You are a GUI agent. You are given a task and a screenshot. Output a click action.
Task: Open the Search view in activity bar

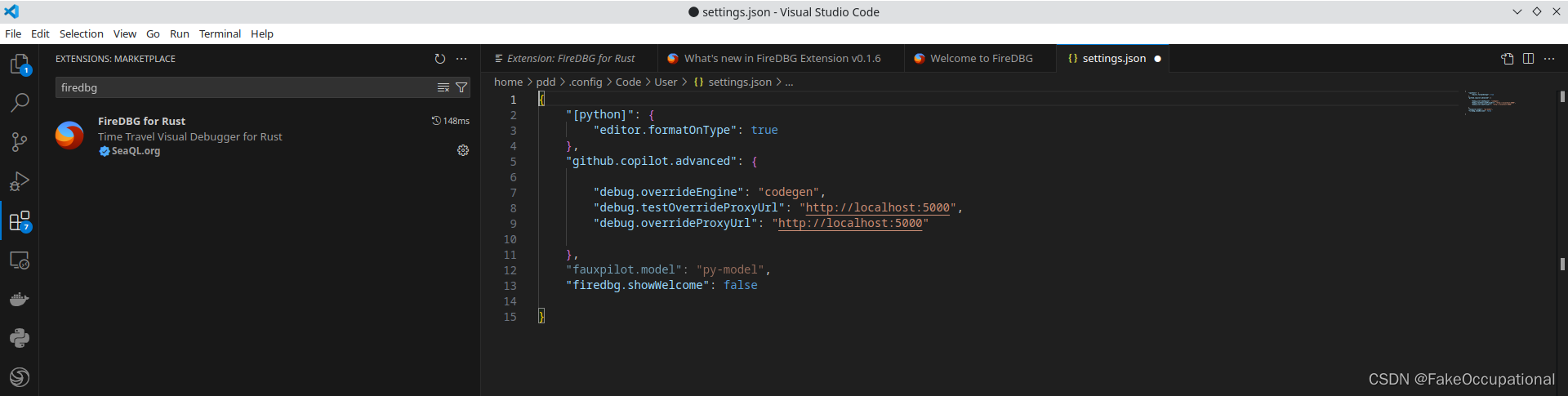point(20,103)
